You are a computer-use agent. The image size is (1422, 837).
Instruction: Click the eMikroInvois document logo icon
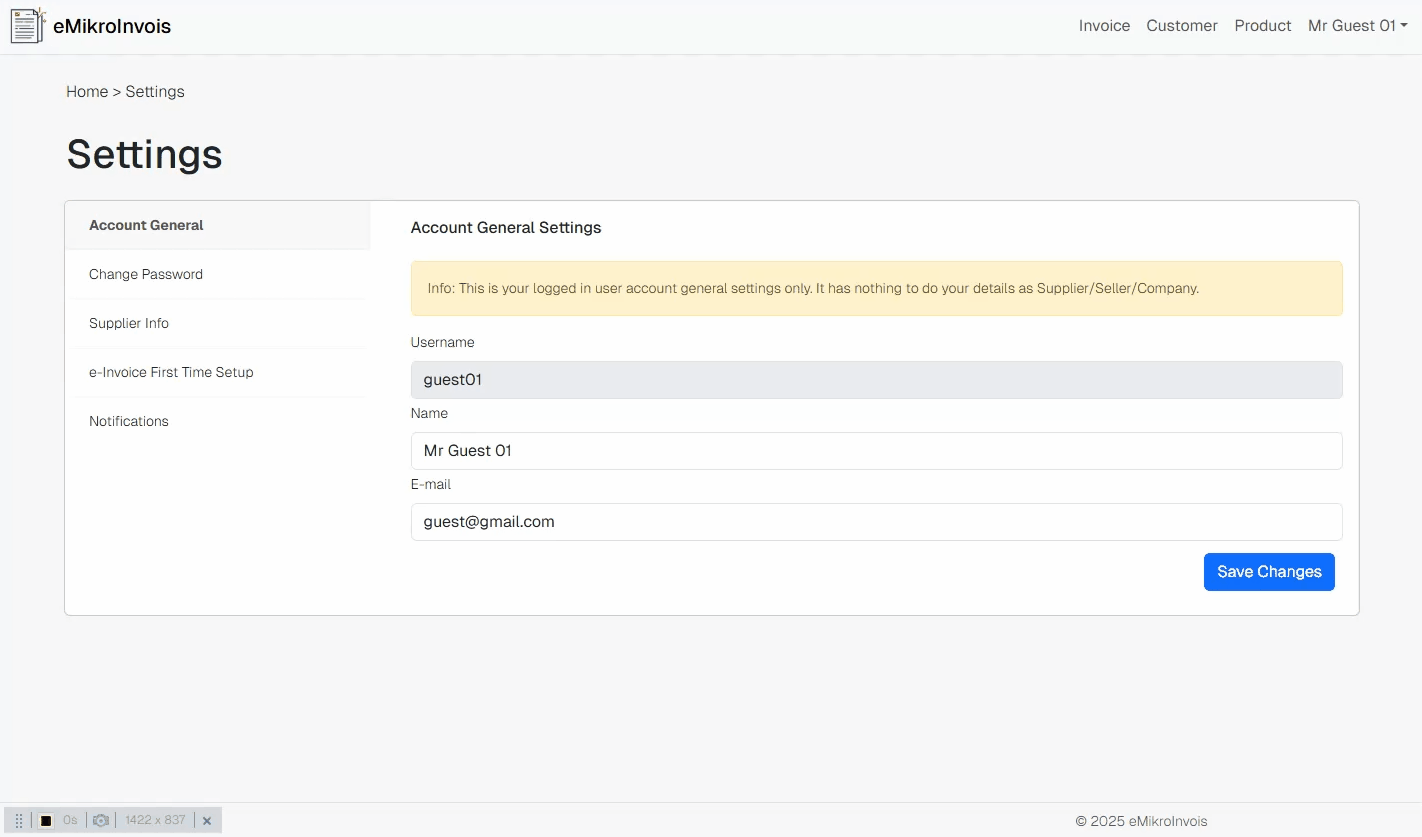click(27, 26)
